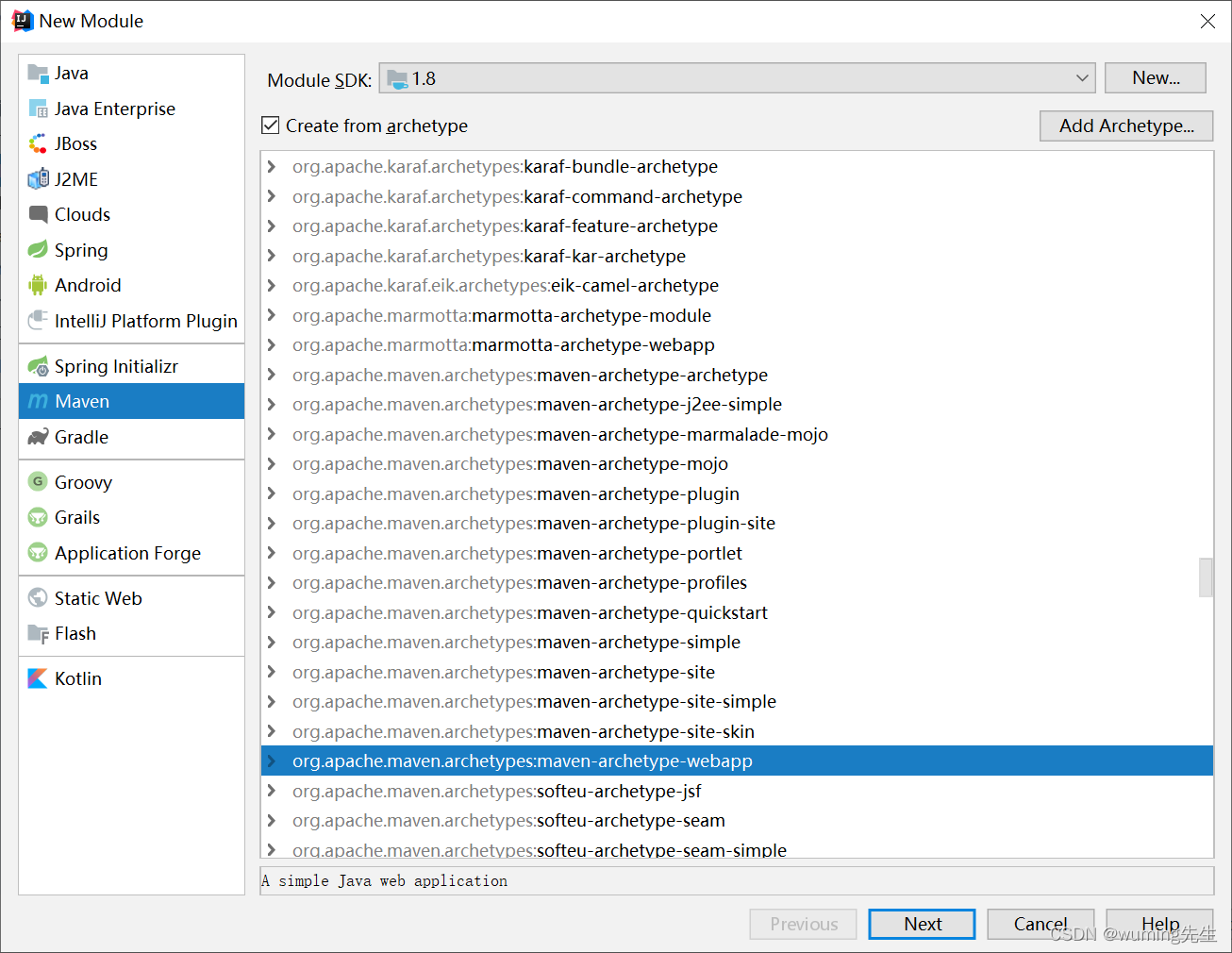Uncheck Create from archetype checkbox
Viewport: 1232px width, 953px height.
tap(271, 125)
